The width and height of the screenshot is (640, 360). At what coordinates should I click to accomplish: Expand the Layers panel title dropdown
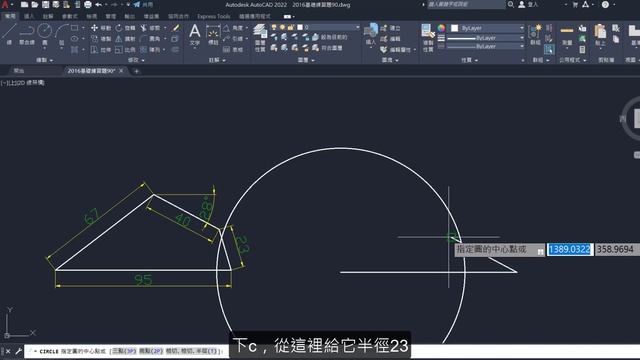306,60
